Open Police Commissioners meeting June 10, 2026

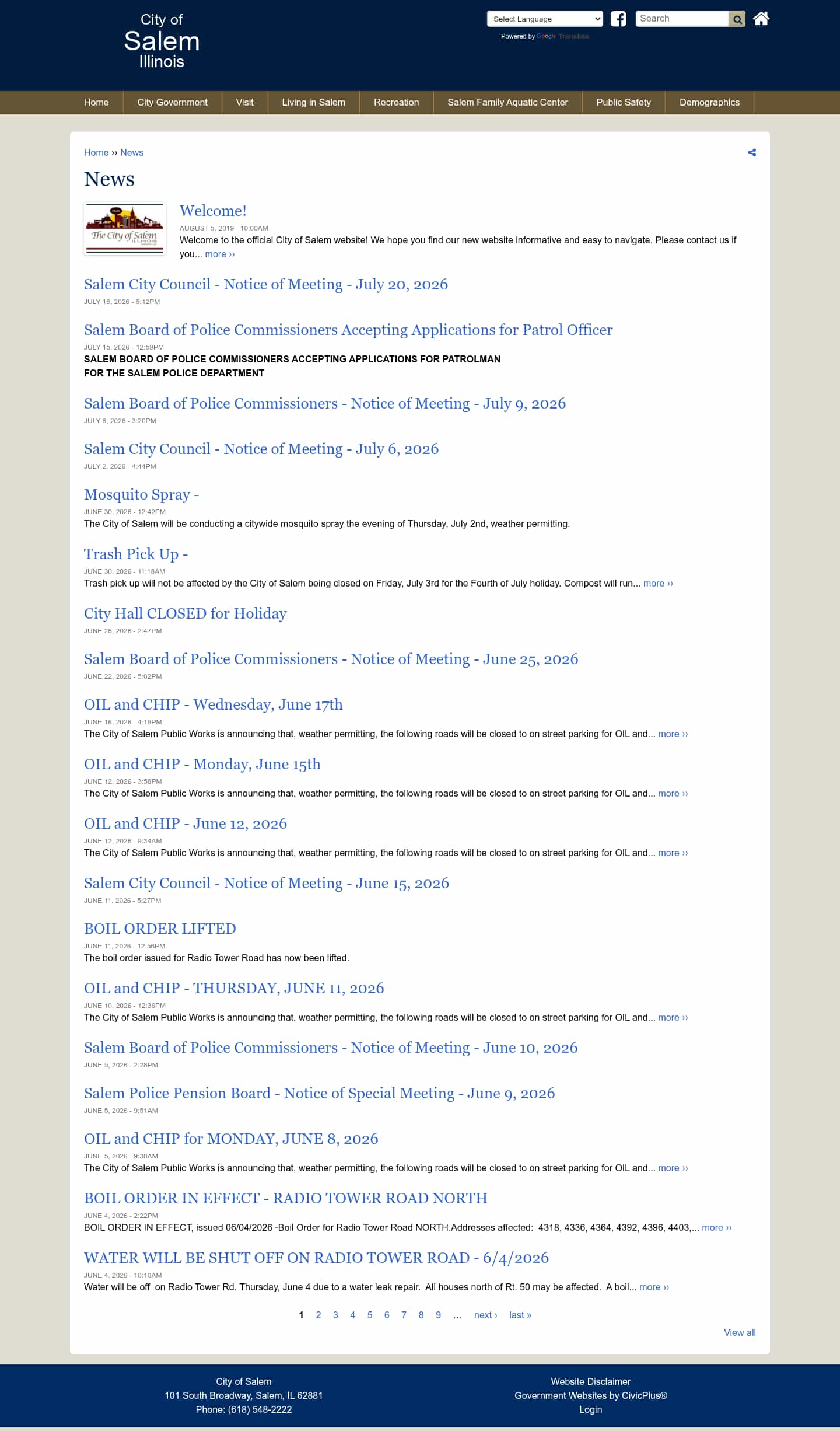pyautogui.click(x=331, y=1048)
